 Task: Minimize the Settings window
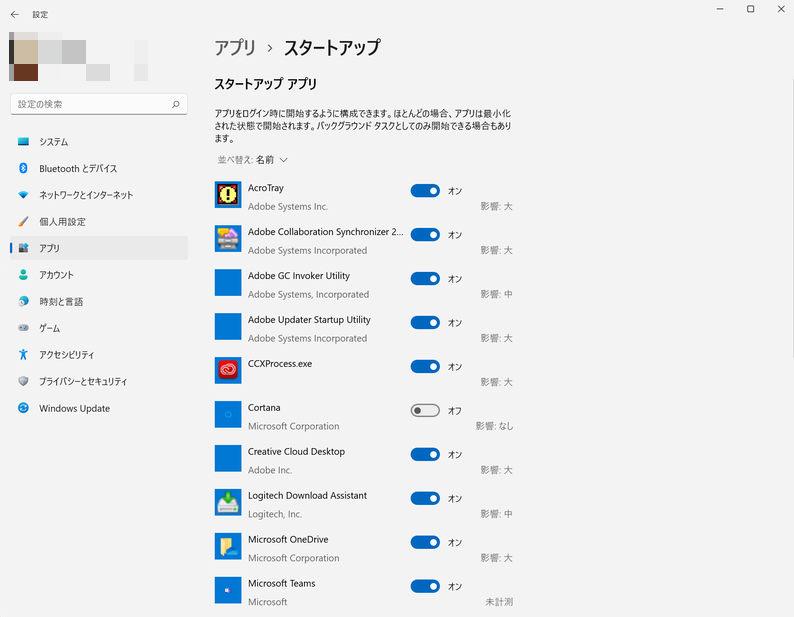pyautogui.click(x=720, y=9)
